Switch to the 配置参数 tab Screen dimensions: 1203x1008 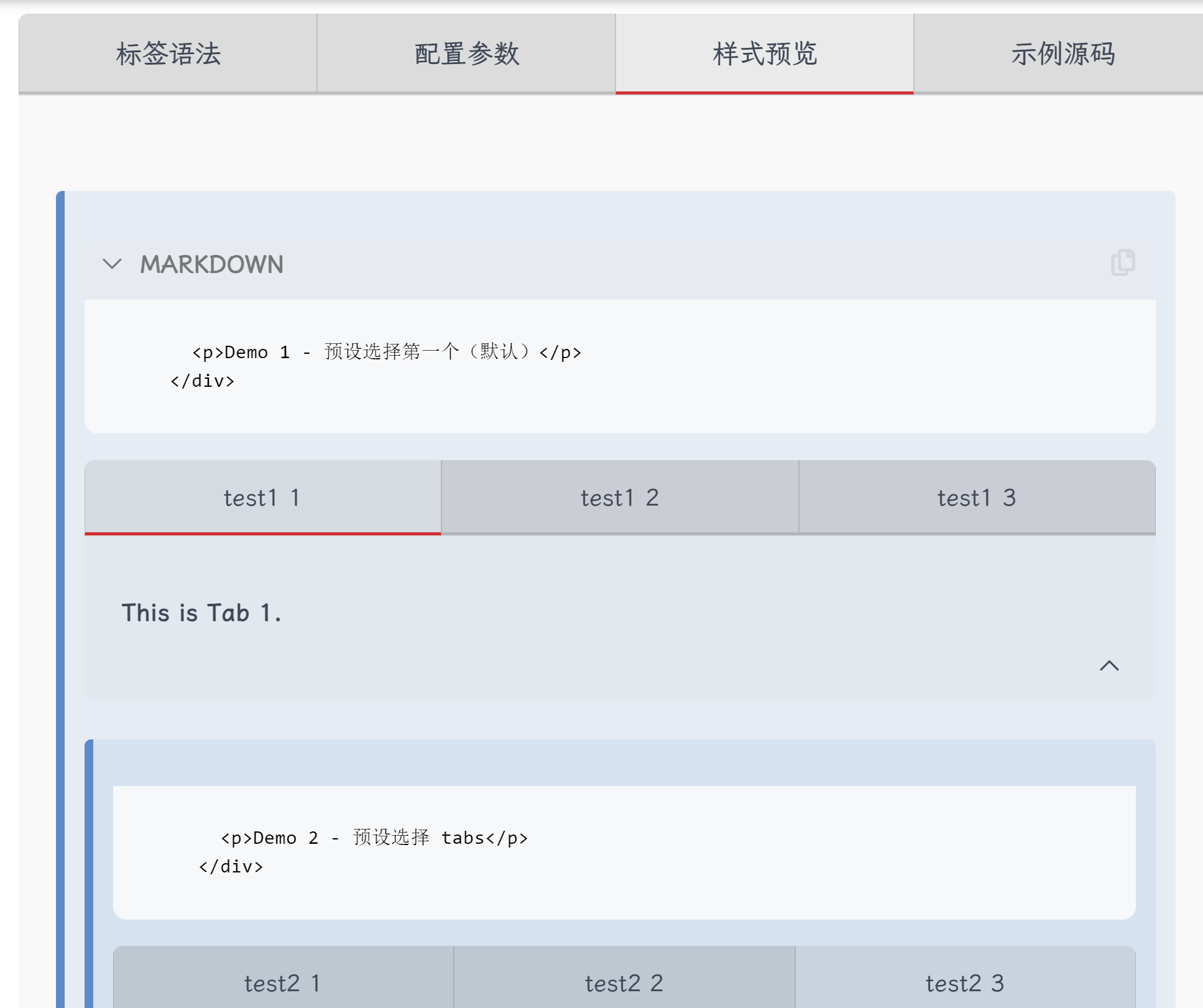click(x=466, y=53)
